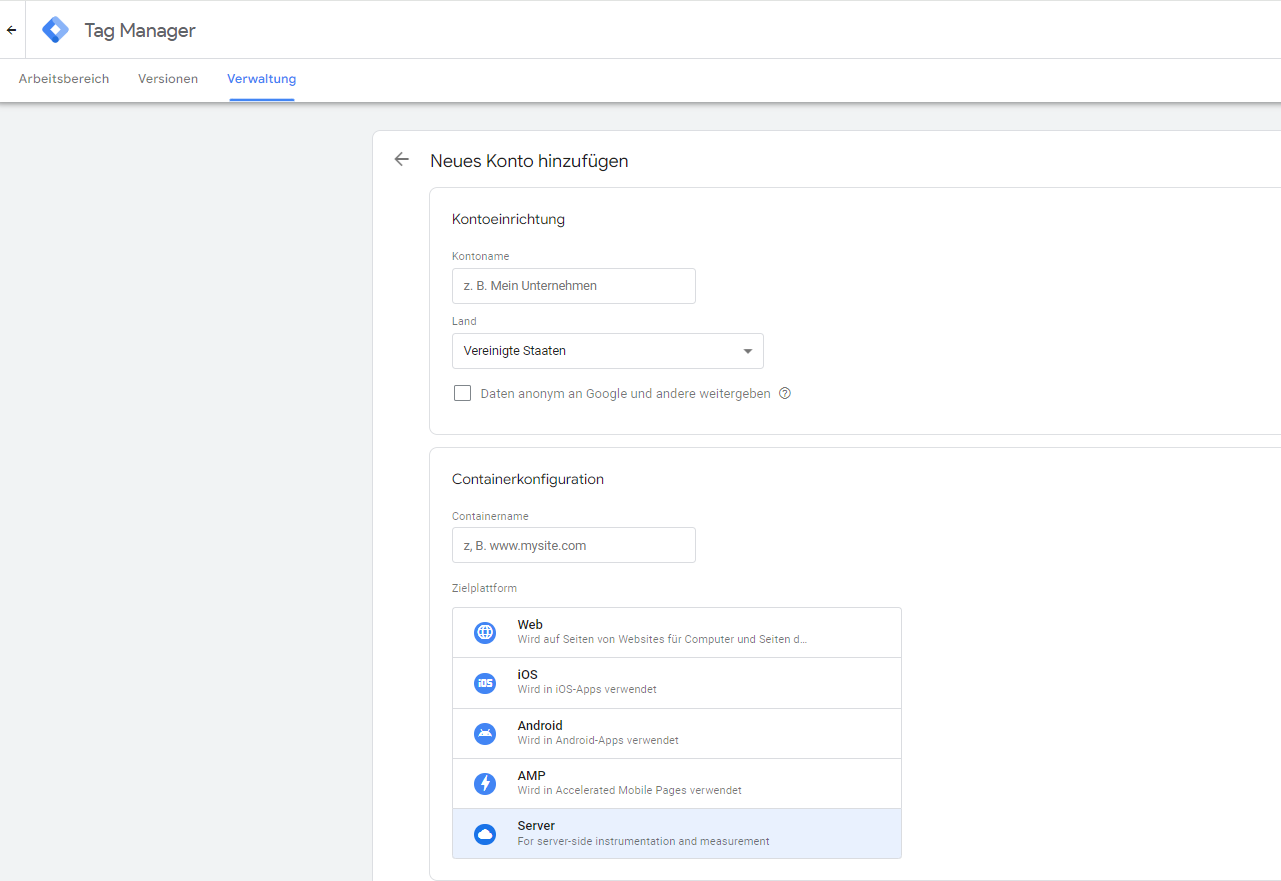The height and width of the screenshot is (881, 1281).
Task: Focus the Containername input field
Action: click(574, 545)
